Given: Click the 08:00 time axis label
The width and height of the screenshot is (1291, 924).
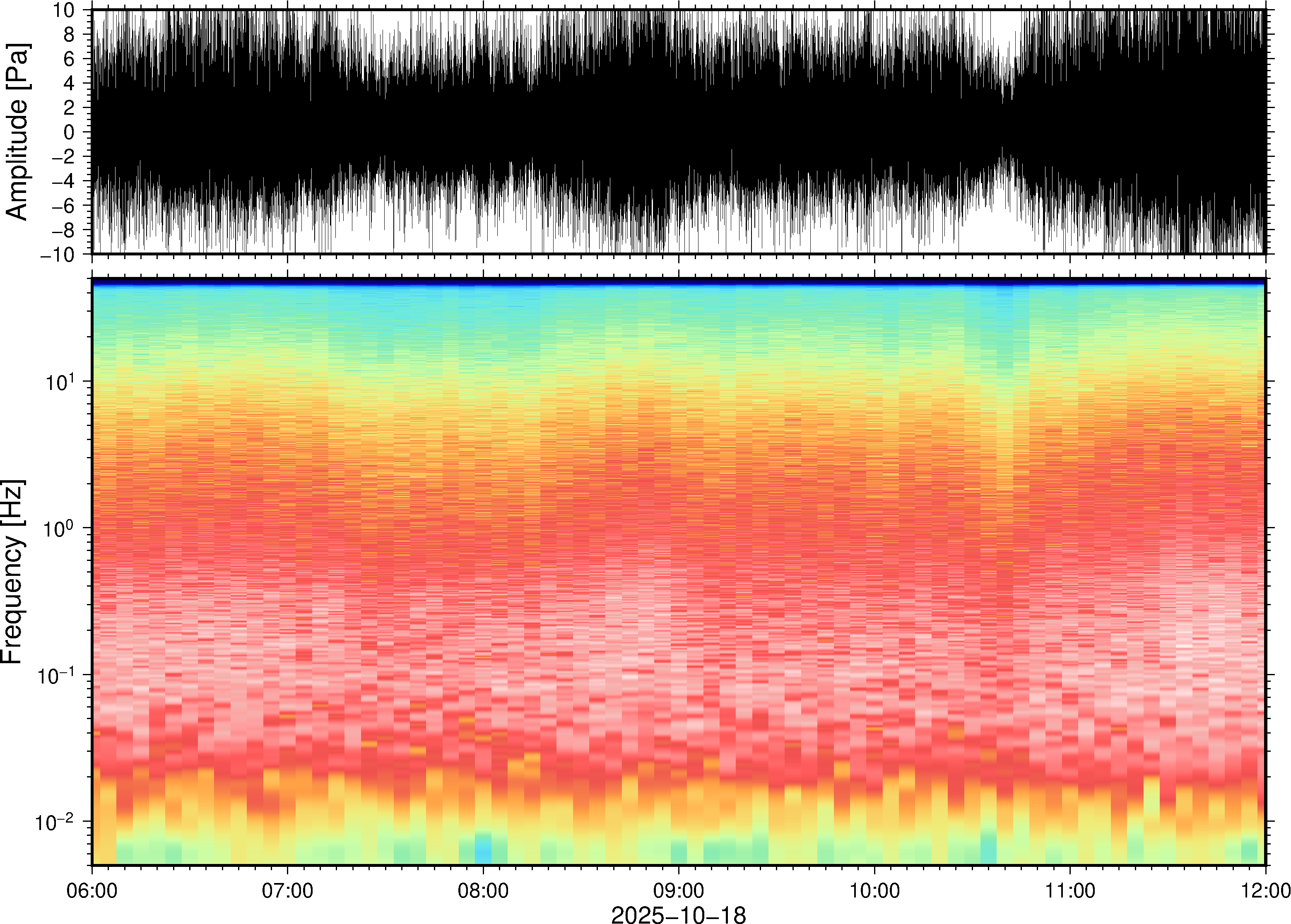Looking at the screenshot, I should click(483, 890).
